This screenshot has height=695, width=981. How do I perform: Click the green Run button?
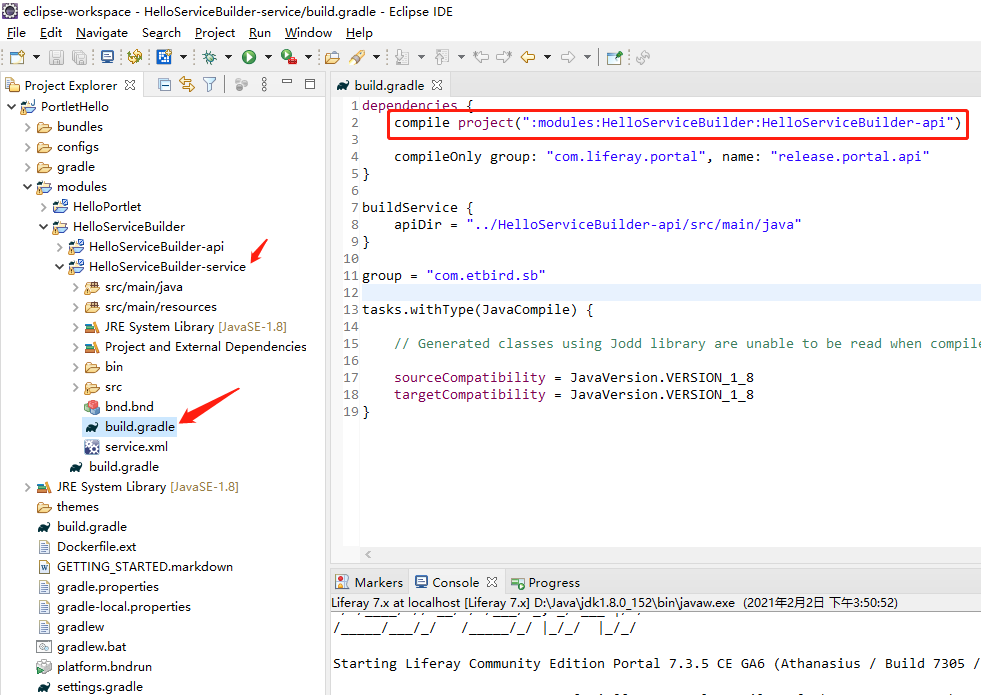coord(249,57)
